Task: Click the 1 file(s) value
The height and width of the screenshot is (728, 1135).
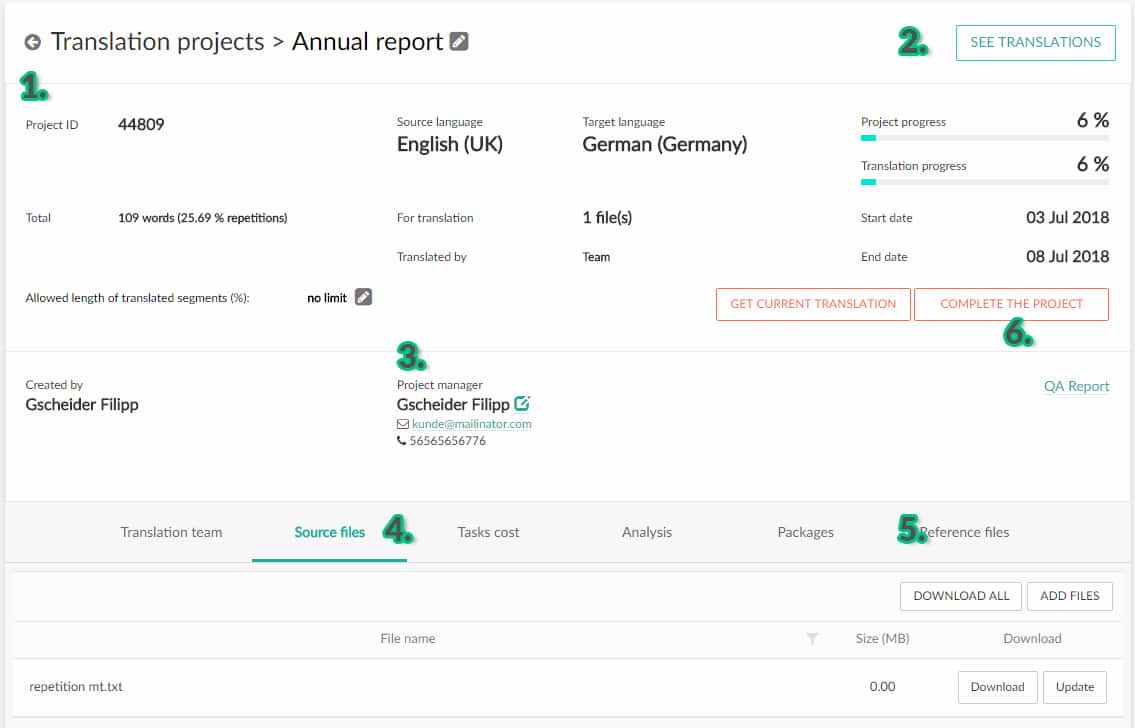Action: pyautogui.click(x=607, y=218)
